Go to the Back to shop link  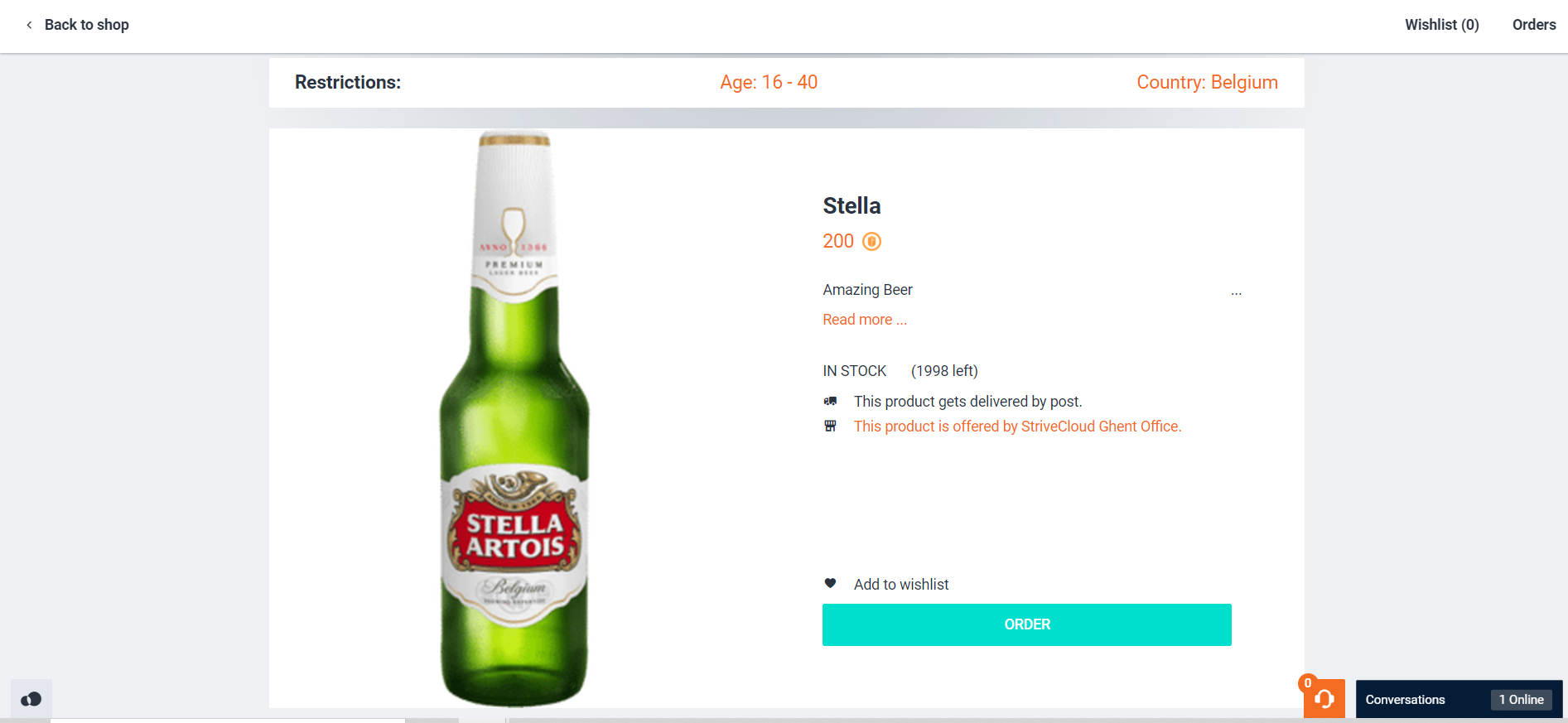[86, 25]
